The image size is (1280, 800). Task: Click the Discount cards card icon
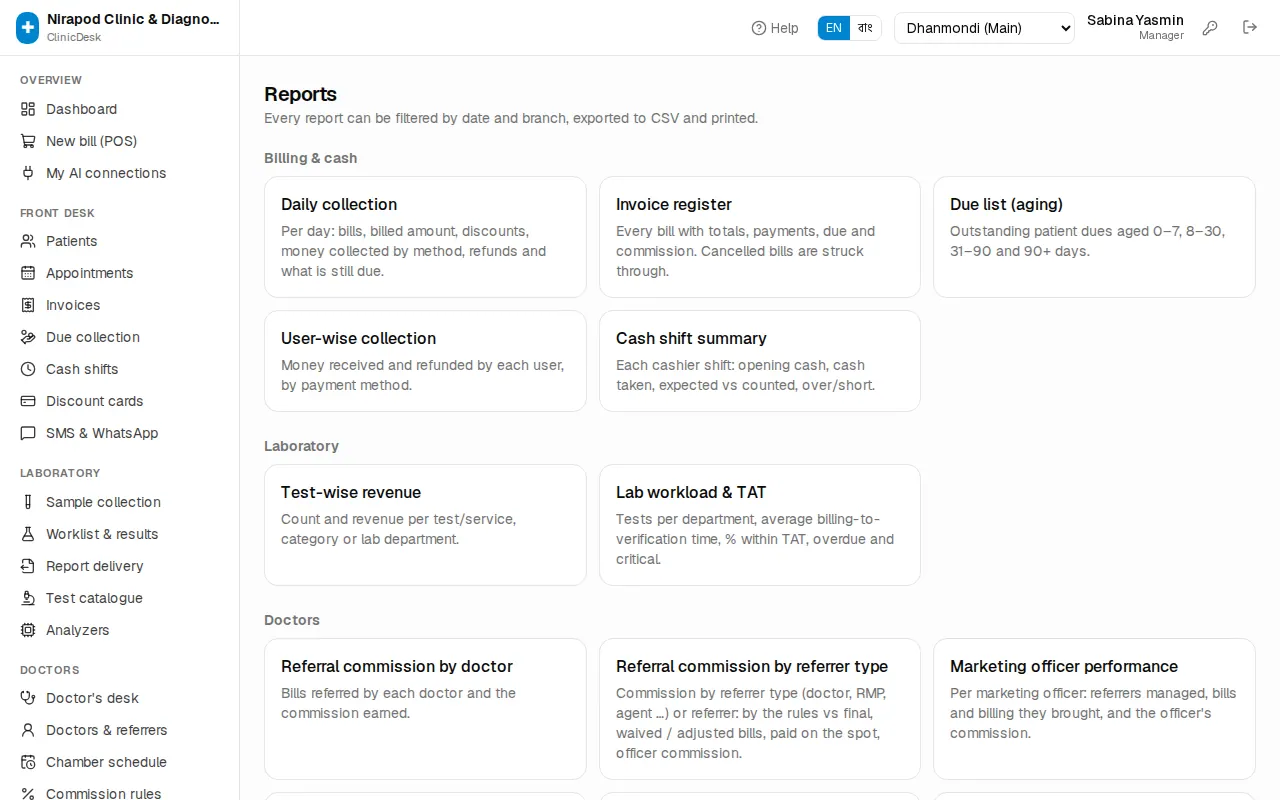tap(28, 401)
